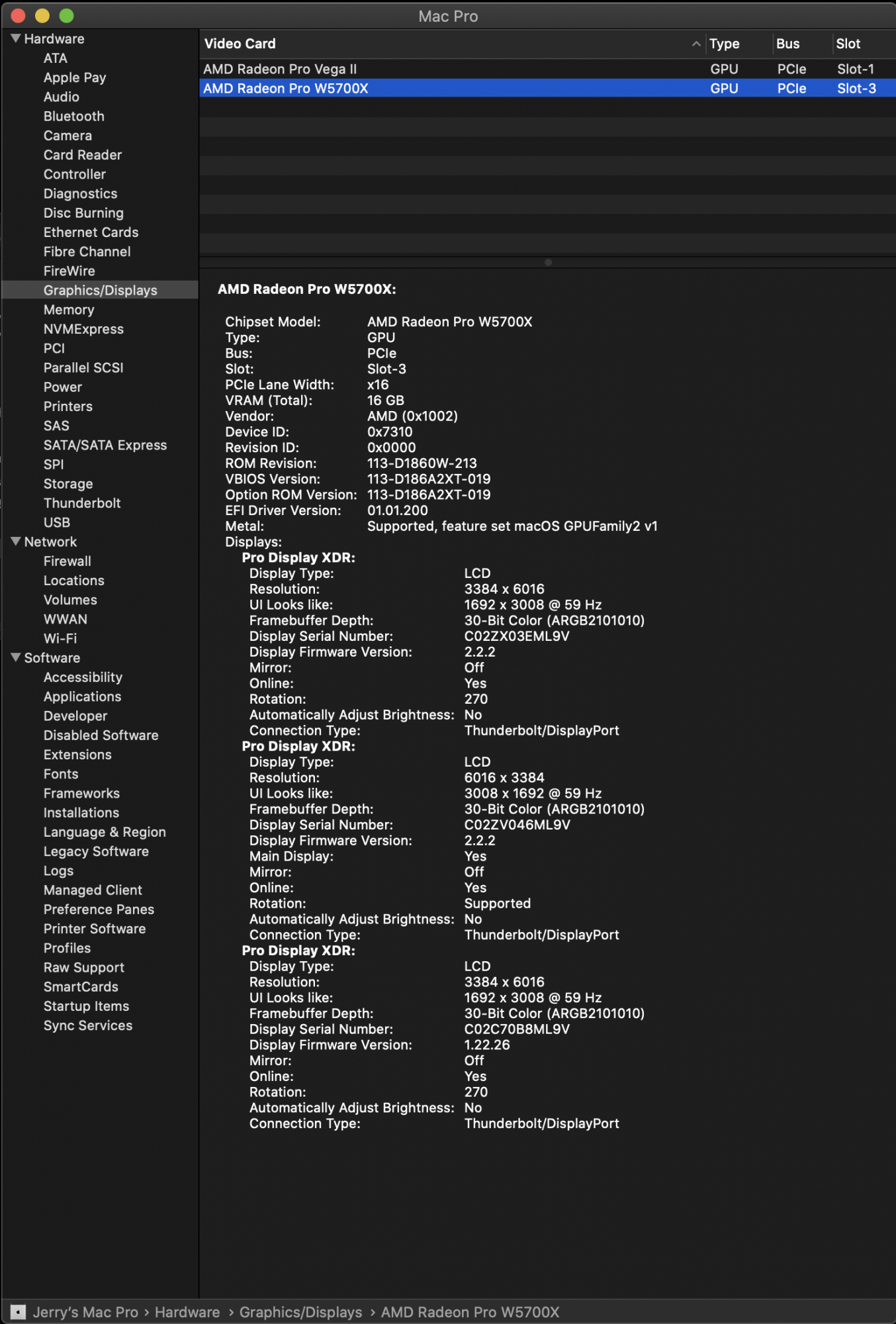
Task: Click the Bus column header
Action: (x=787, y=44)
